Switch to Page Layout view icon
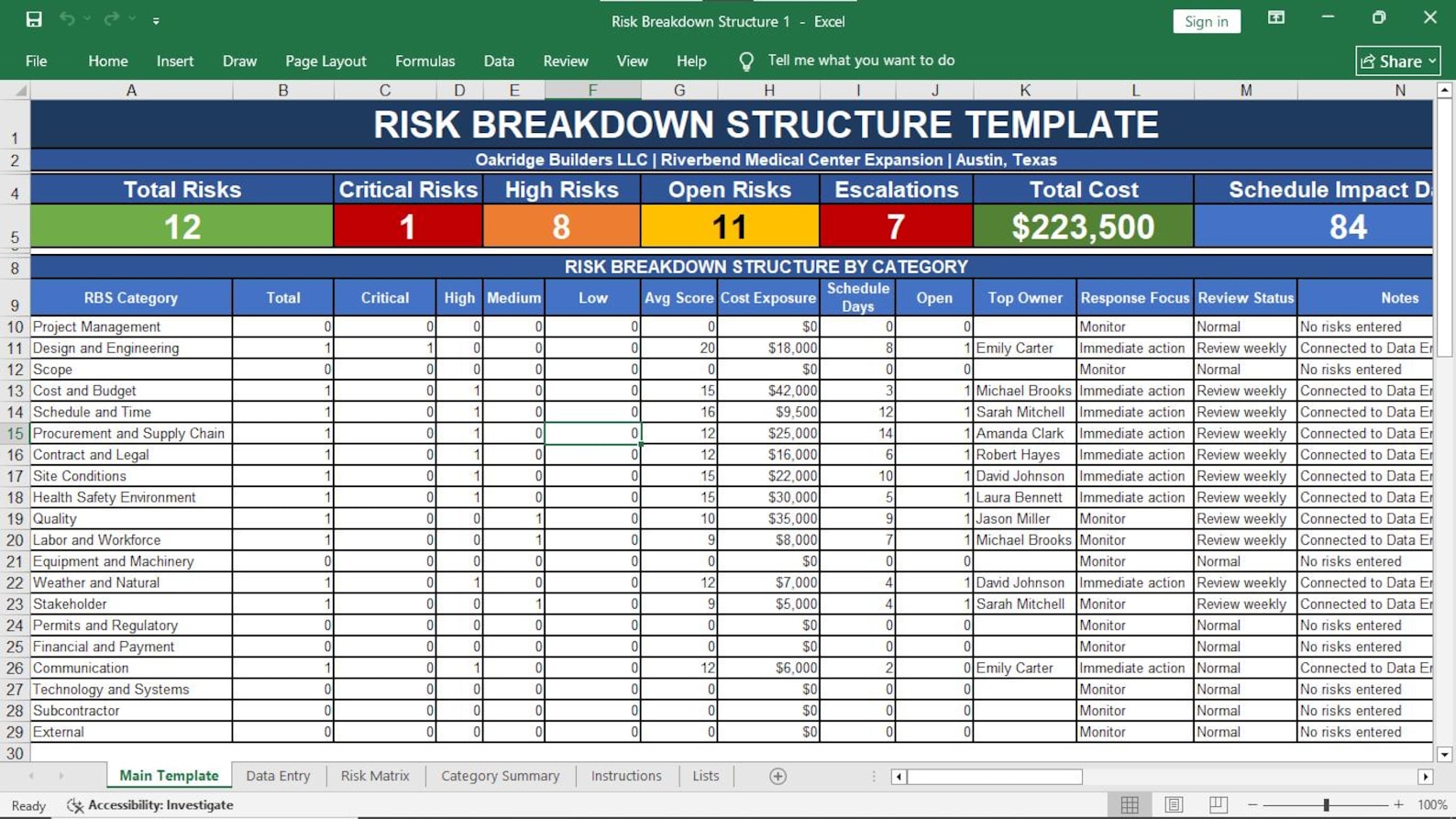This screenshot has width=1456, height=819. tap(1174, 805)
